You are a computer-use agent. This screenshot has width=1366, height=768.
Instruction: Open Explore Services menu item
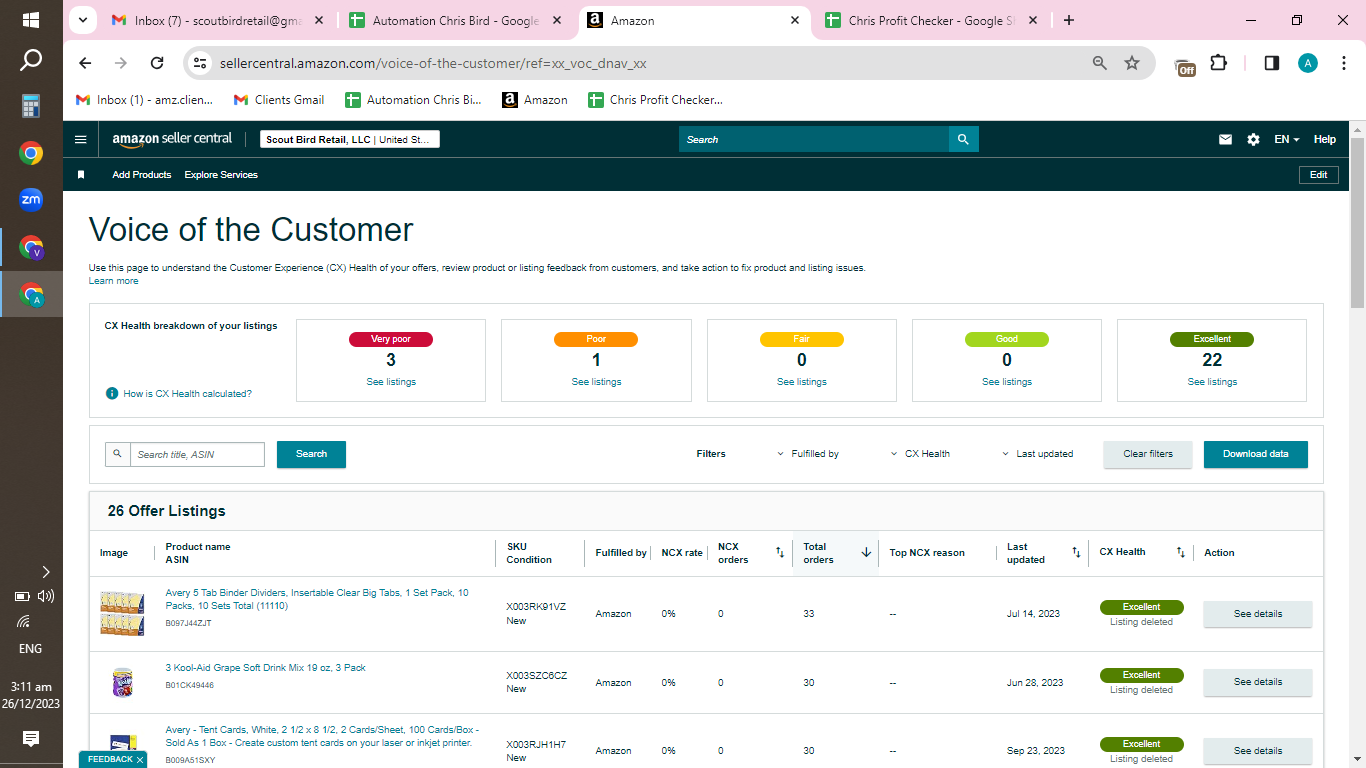[x=221, y=175]
